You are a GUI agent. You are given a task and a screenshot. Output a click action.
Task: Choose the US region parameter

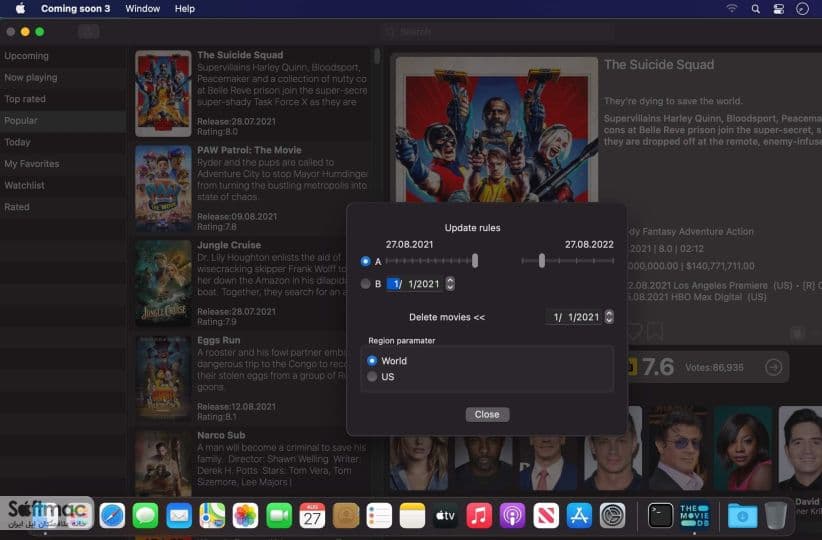pyautogui.click(x=372, y=377)
